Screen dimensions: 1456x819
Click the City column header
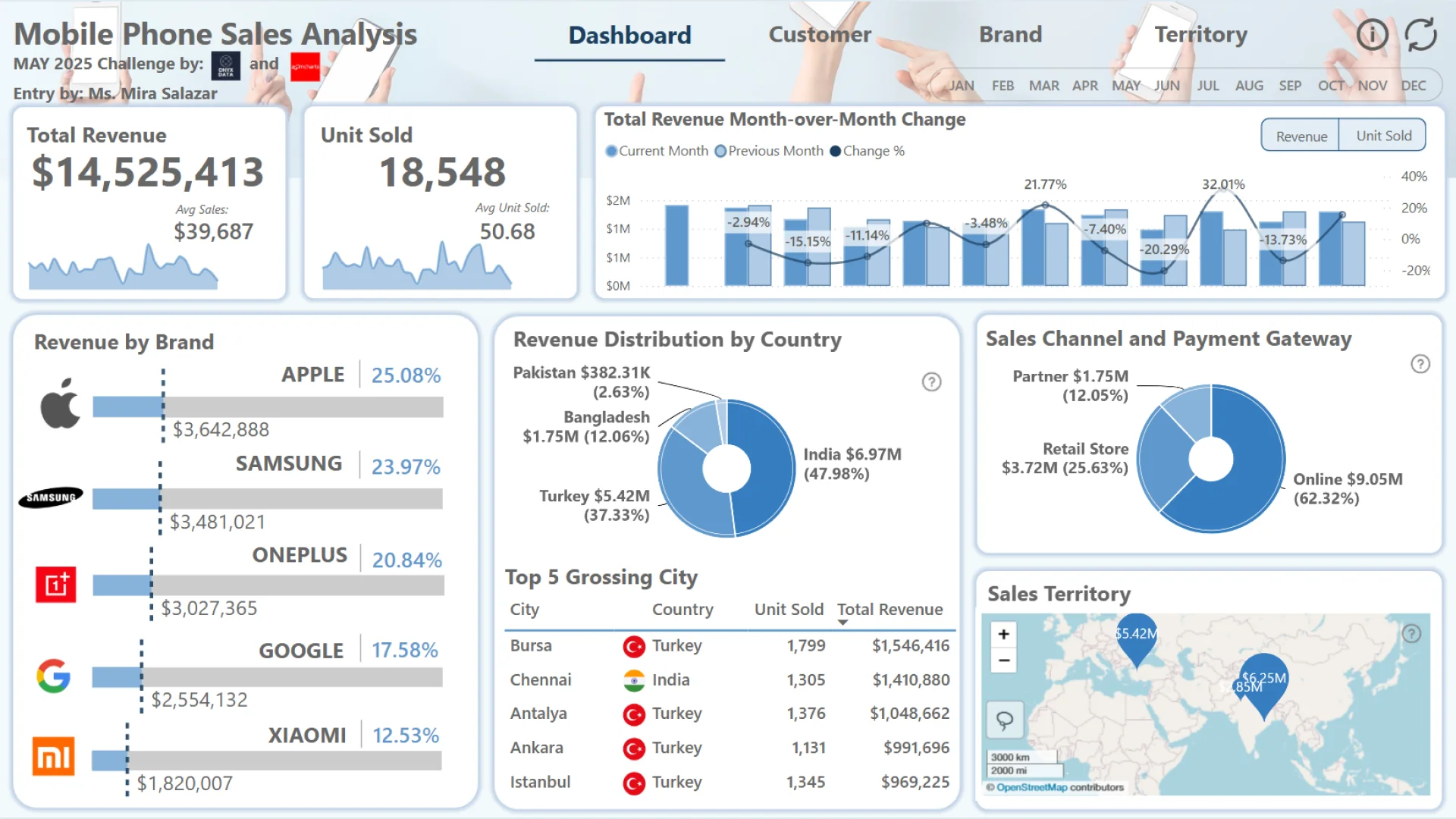[524, 609]
